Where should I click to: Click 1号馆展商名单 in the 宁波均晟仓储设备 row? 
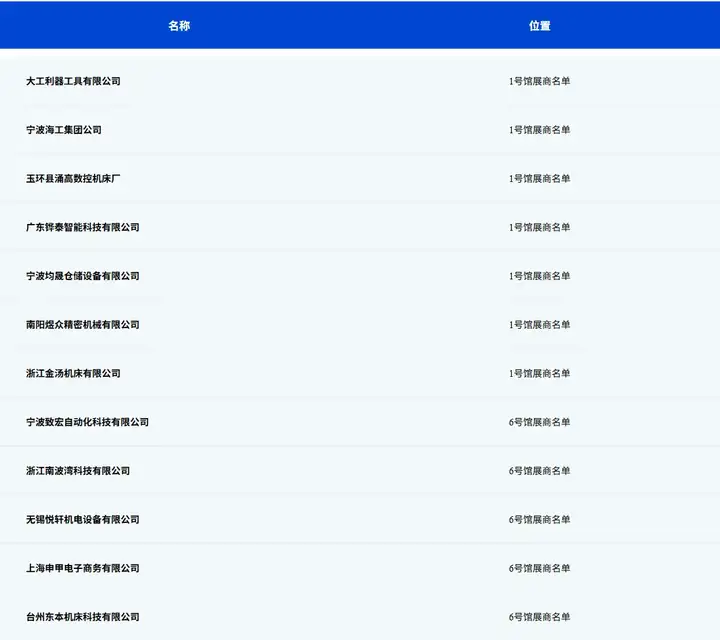point(540,276)
